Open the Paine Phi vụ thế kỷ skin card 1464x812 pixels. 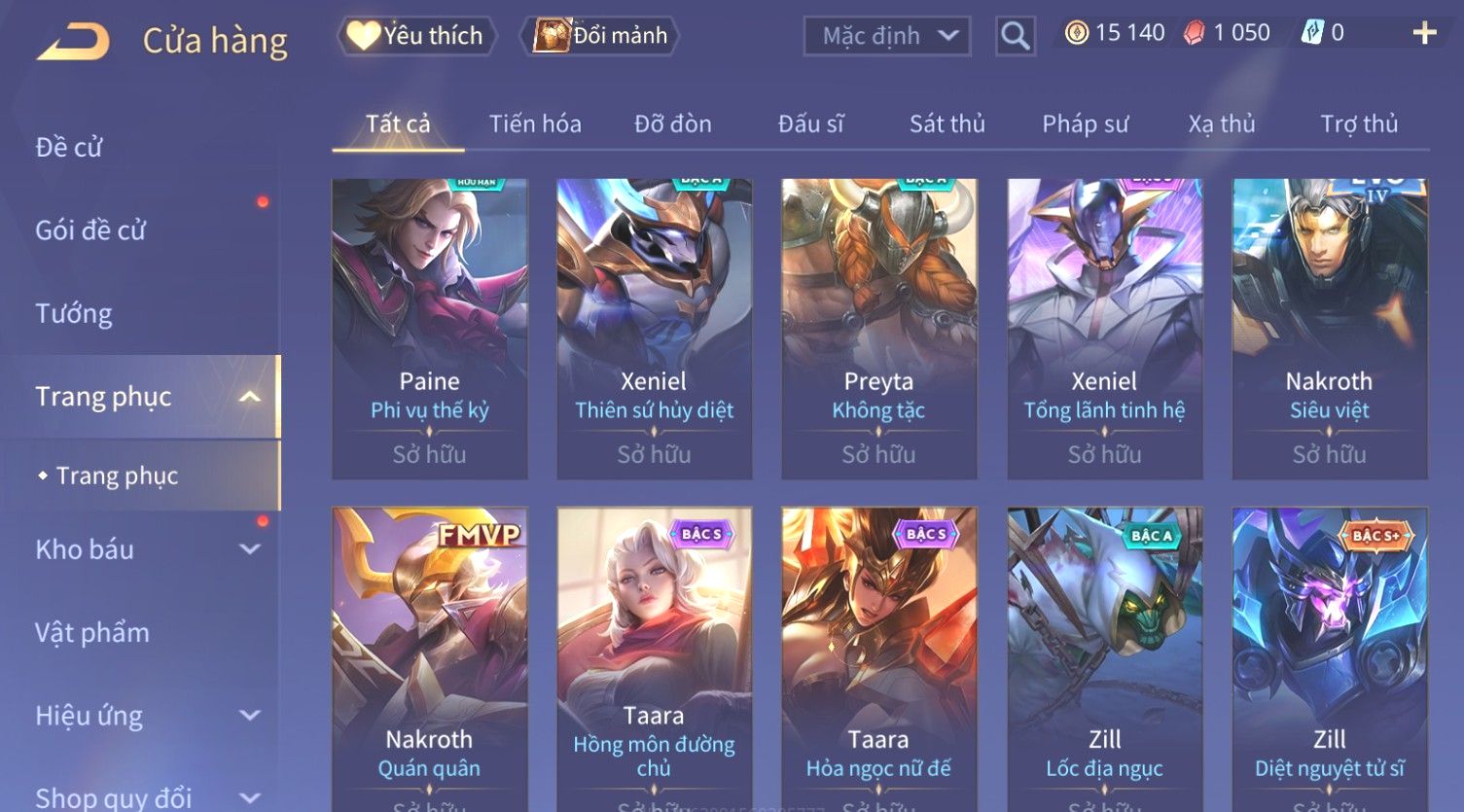pos(429,329)
